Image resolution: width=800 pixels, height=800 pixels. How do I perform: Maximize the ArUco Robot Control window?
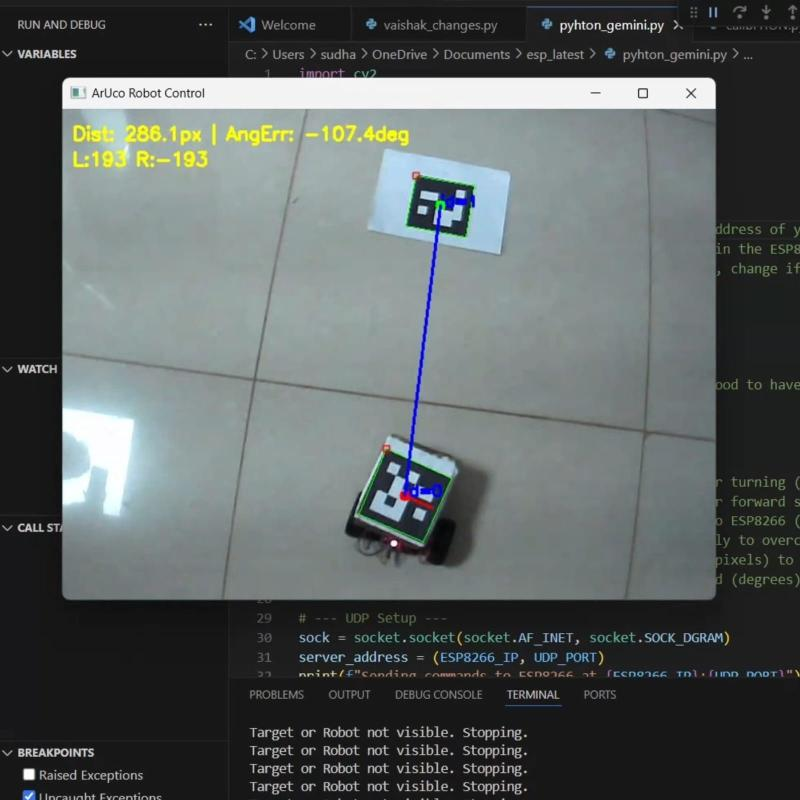(643, 93)
